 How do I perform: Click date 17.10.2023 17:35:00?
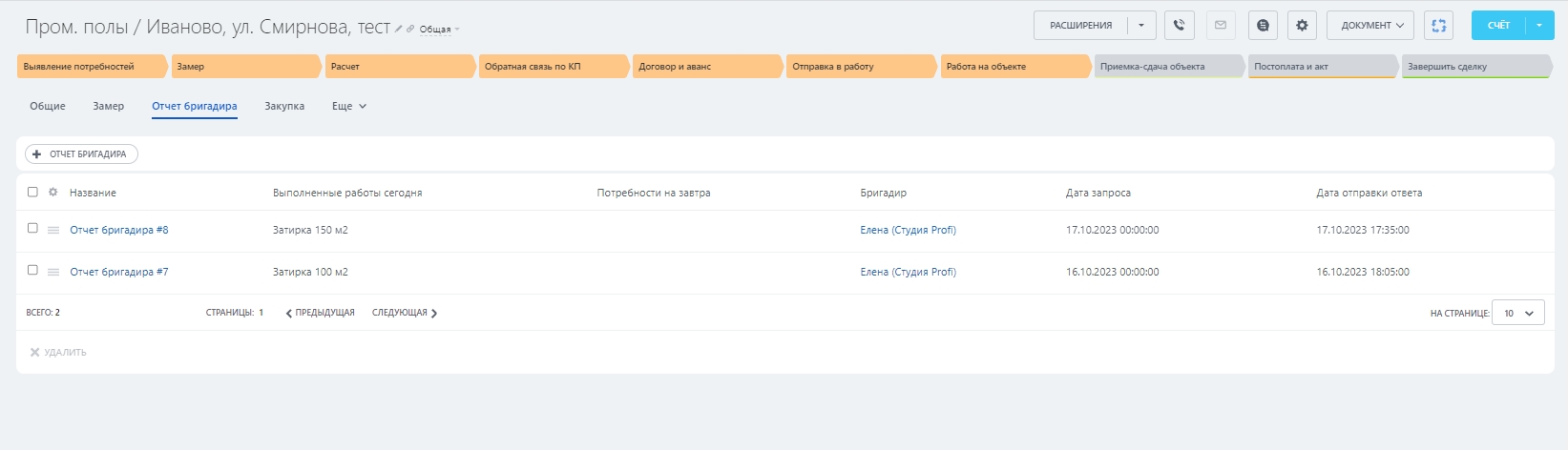click(x=1363, y=230)
